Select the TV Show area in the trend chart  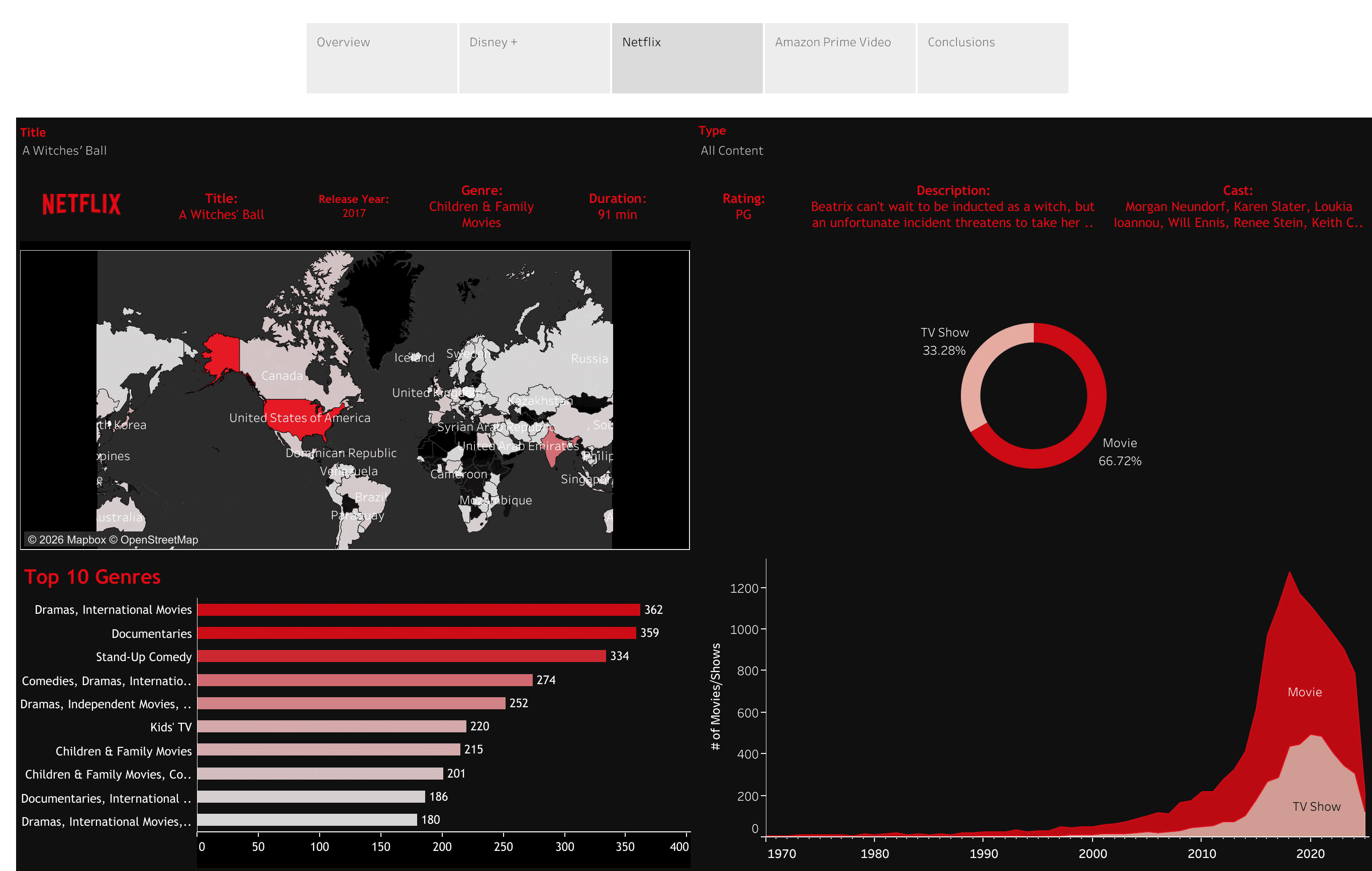point(1316,807)
